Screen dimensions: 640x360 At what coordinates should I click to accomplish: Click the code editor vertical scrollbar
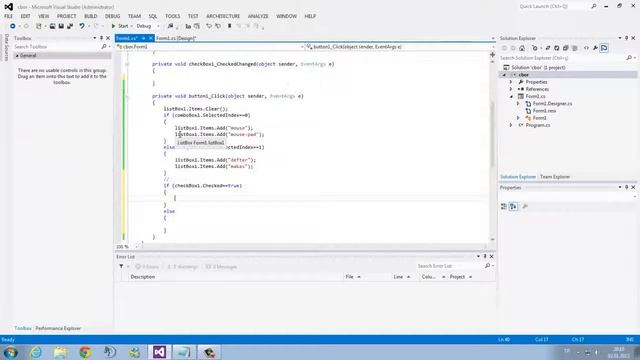pos(492,135)
